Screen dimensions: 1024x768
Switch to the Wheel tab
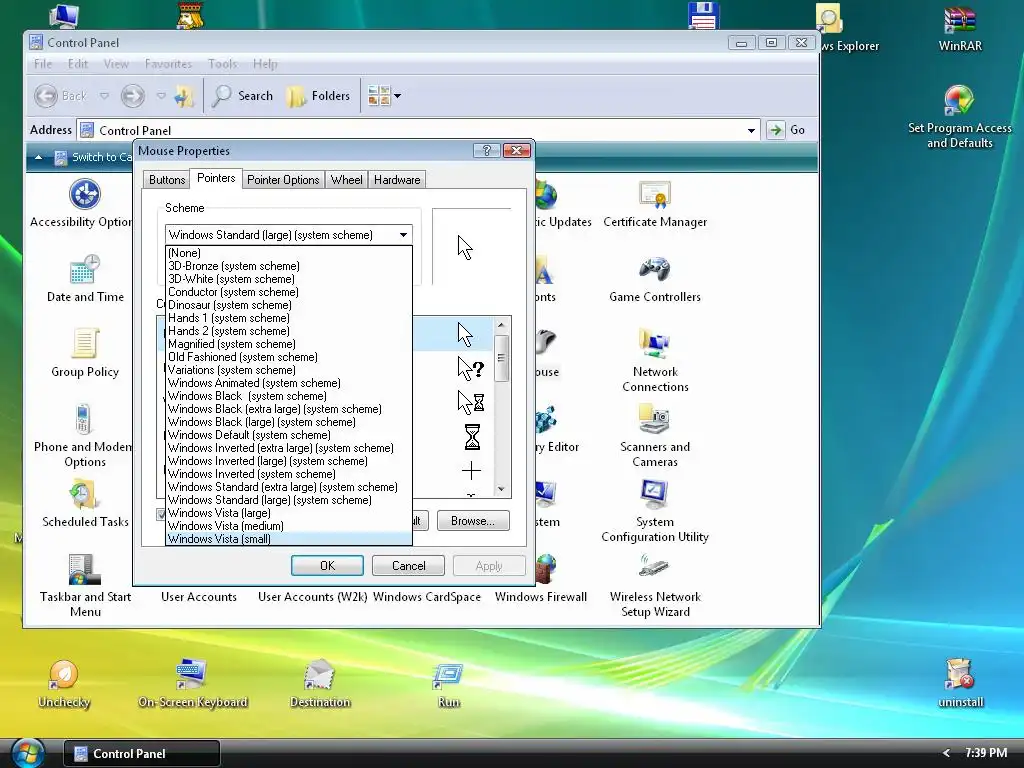[x=346, y=180]
